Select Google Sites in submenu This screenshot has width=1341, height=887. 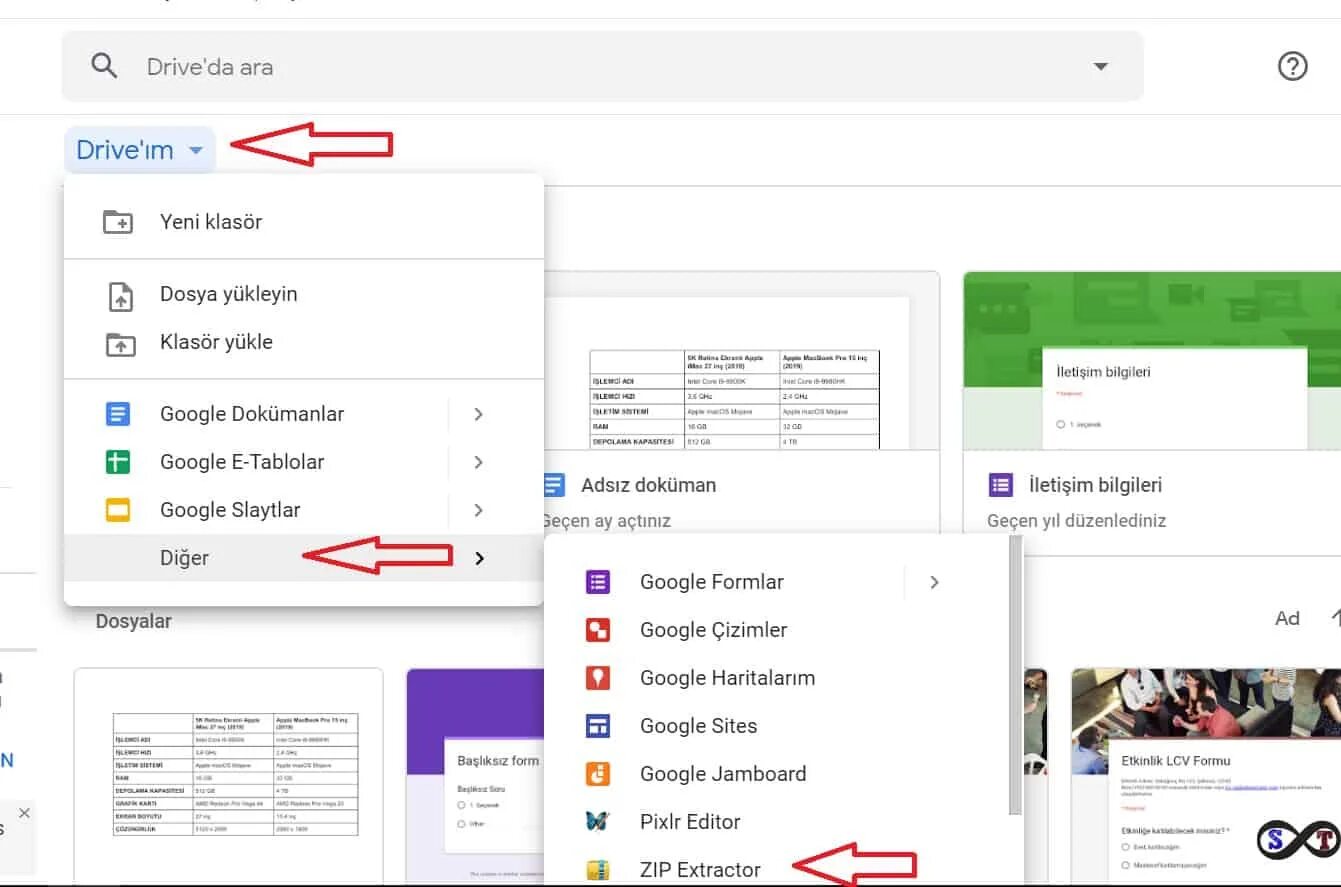[x=776, y=726]
